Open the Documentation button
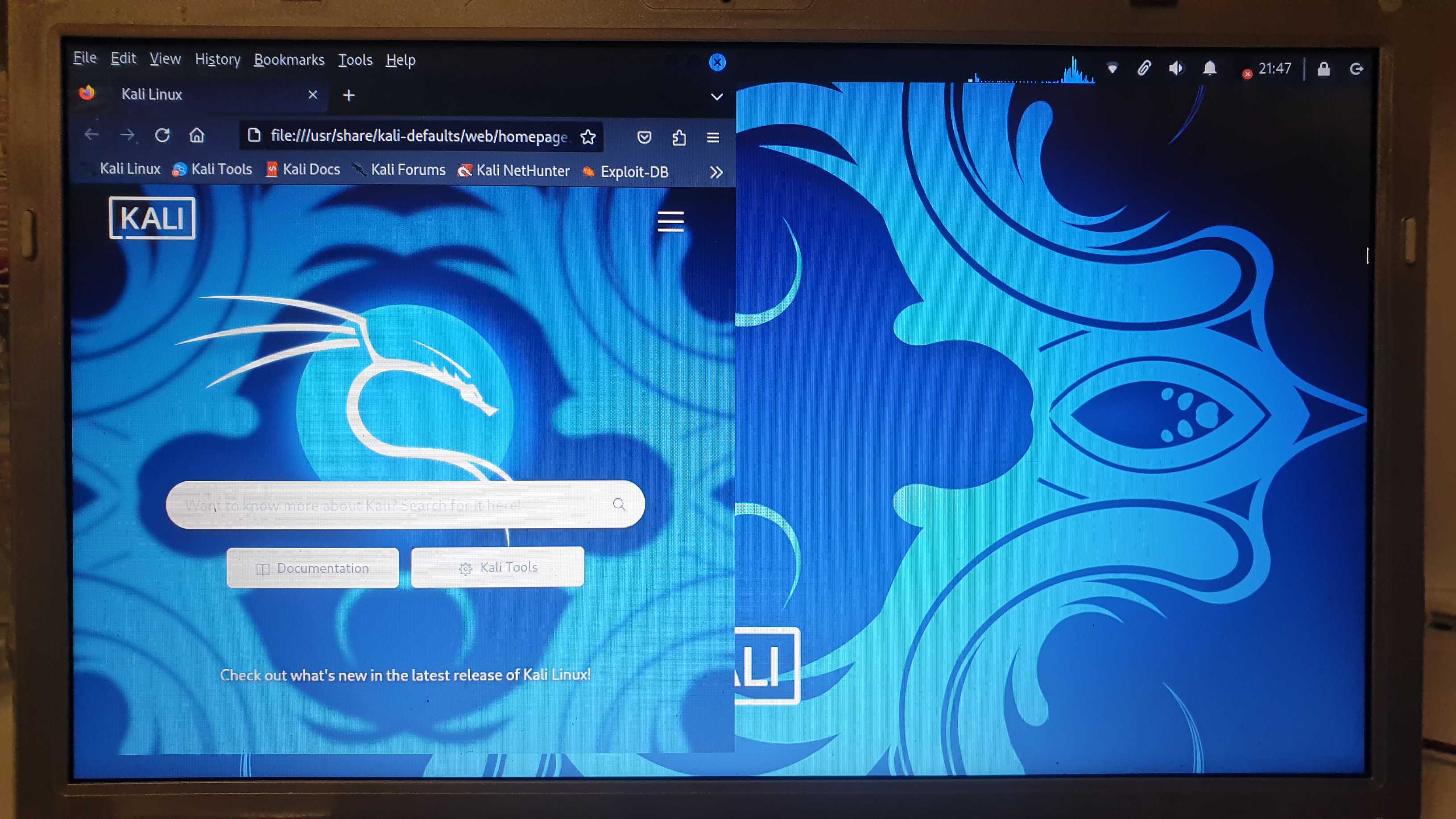Viewport: 1456px width, 819px height. point(313,568)
